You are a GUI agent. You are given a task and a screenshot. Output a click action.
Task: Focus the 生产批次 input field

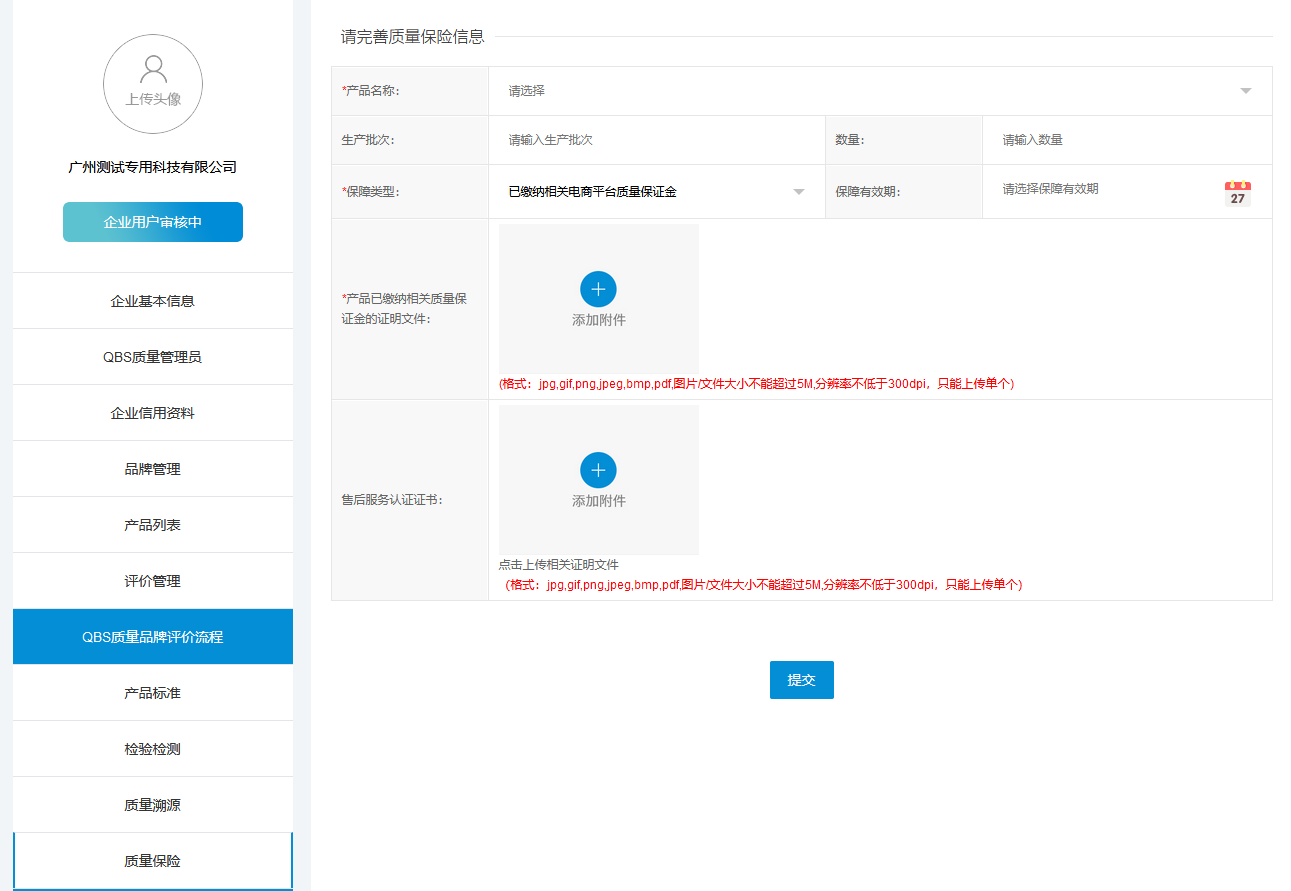(x=656, y=140)
